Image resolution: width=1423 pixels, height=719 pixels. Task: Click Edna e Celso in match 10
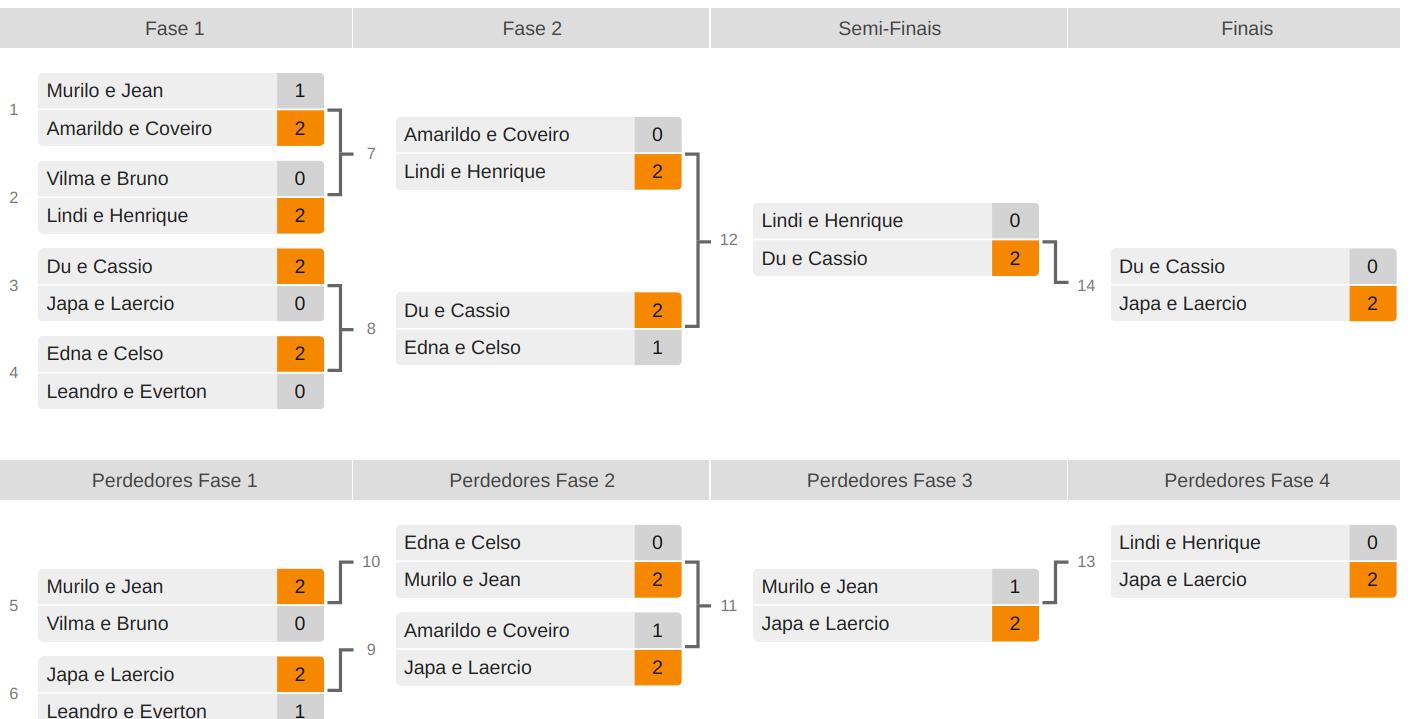[x=462, y=542]
